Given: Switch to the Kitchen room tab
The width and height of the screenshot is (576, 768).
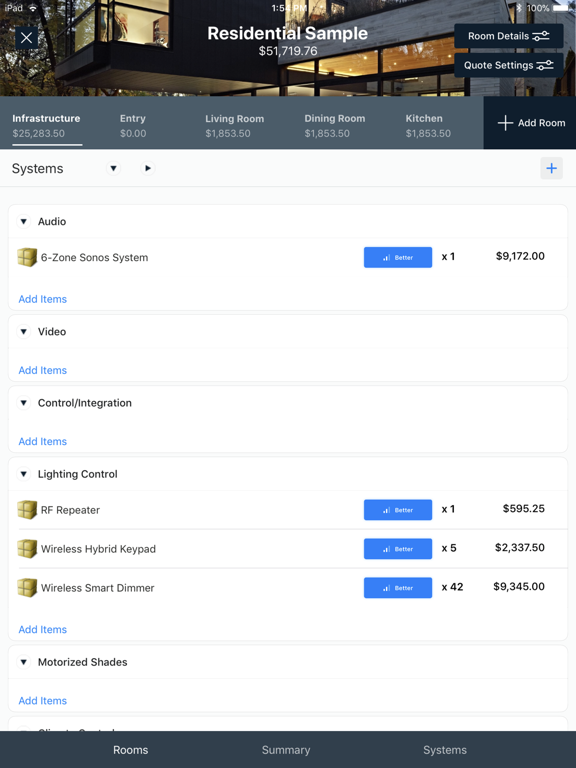Looking at the screenshot, I should point(428,125).
